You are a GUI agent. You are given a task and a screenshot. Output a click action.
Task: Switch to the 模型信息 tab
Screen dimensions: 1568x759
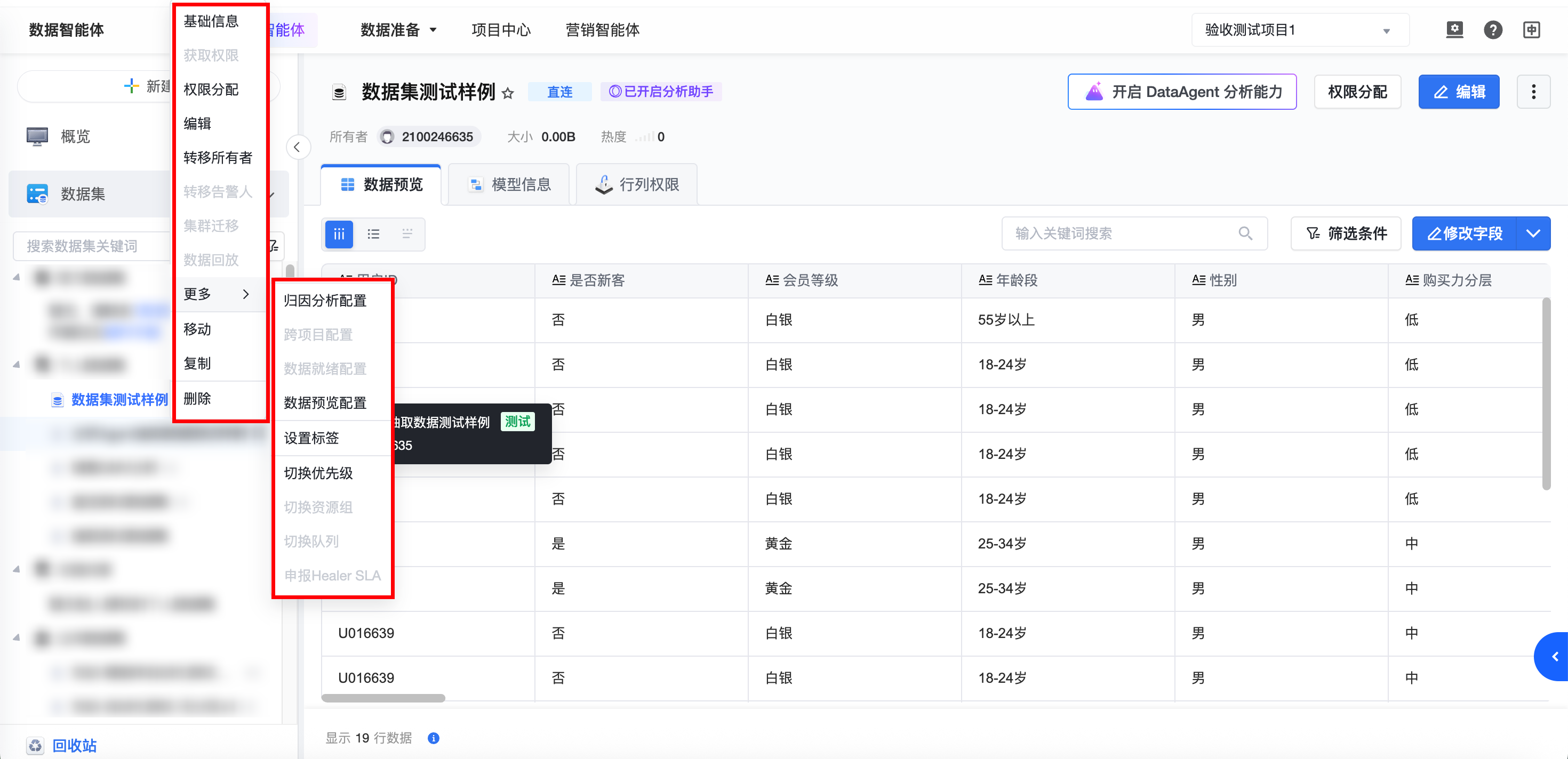pos(509,184)
